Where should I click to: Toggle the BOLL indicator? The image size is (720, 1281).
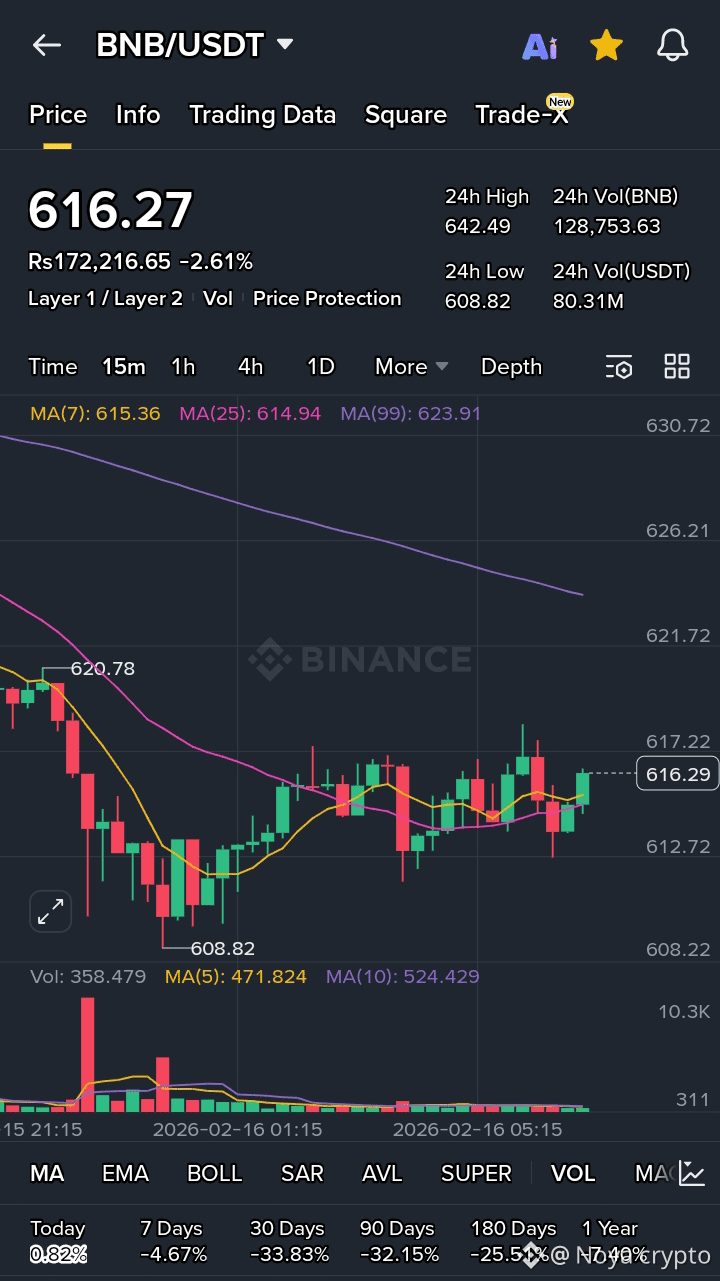coord(215,1173)
